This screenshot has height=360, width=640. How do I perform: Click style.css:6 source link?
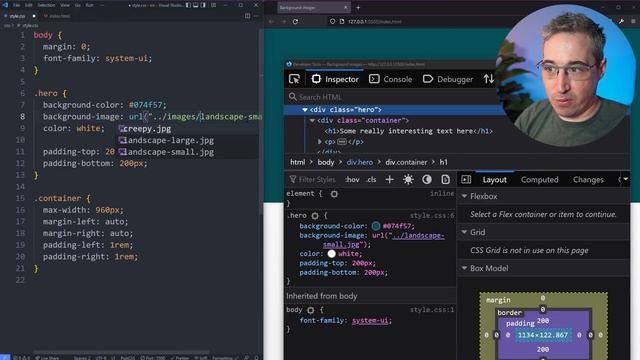[x=432, y=216]
